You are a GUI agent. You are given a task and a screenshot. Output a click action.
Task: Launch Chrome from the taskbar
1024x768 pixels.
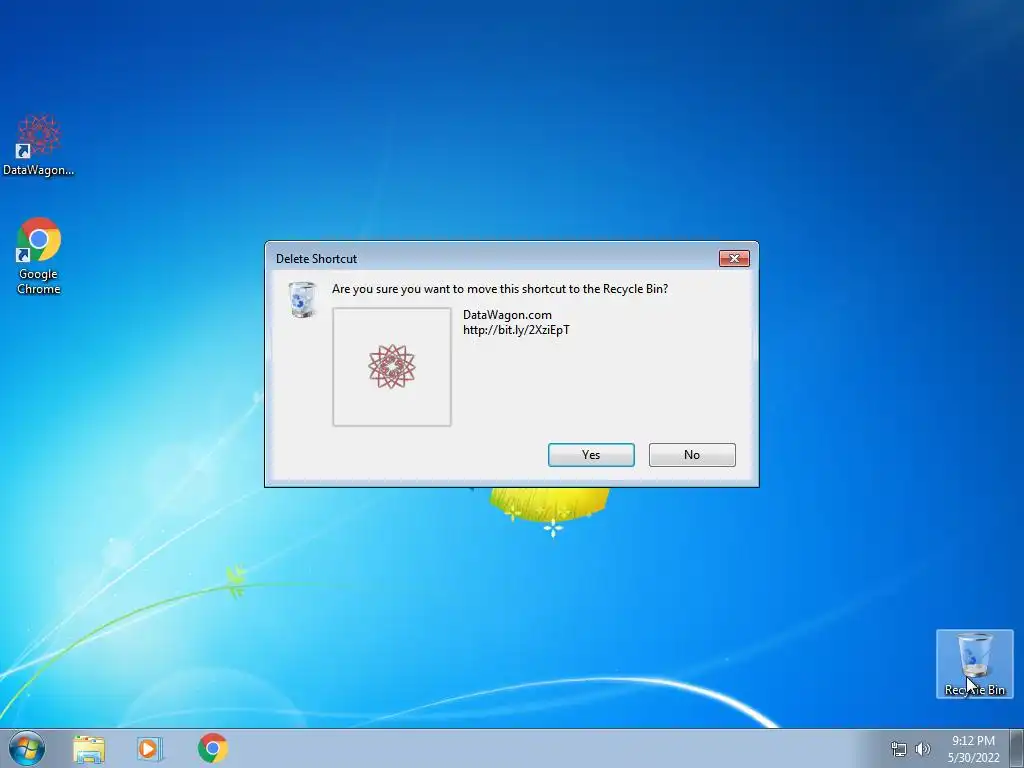(x=213, y=748)
